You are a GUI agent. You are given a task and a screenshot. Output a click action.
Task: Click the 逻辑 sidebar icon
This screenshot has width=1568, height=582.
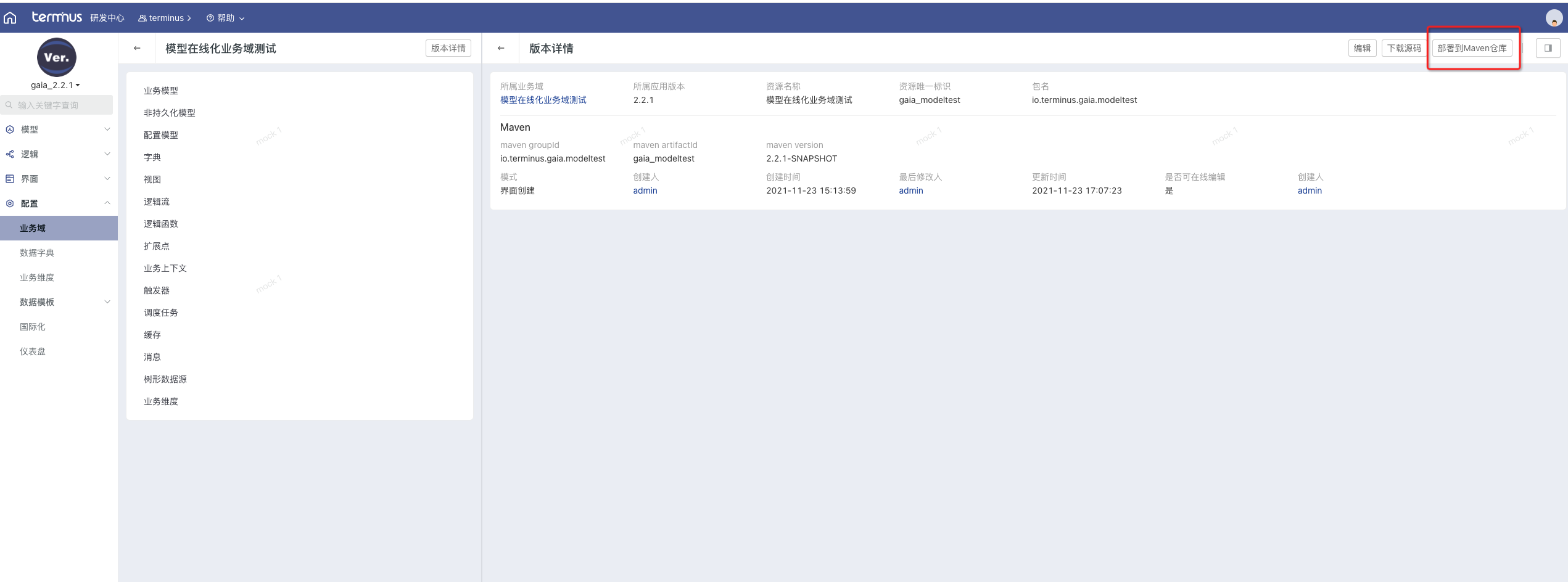[10, 154]
